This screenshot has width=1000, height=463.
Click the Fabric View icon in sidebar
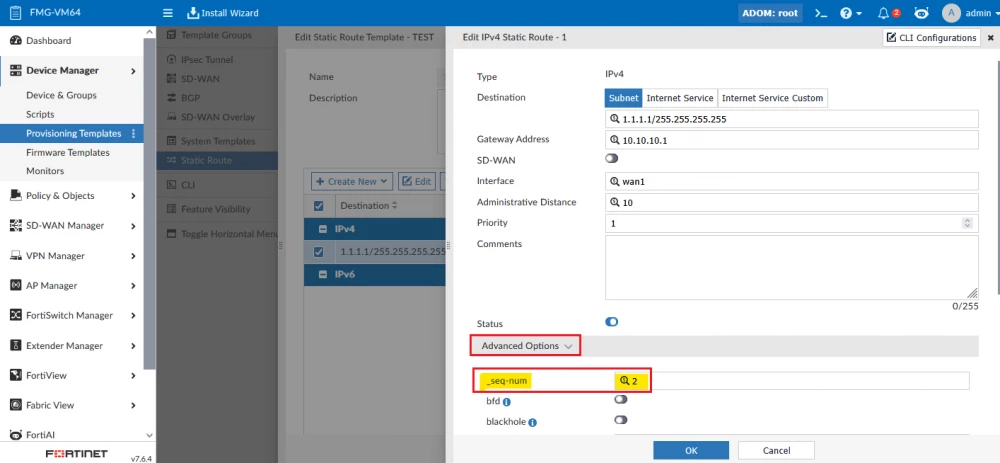point(15,405)
